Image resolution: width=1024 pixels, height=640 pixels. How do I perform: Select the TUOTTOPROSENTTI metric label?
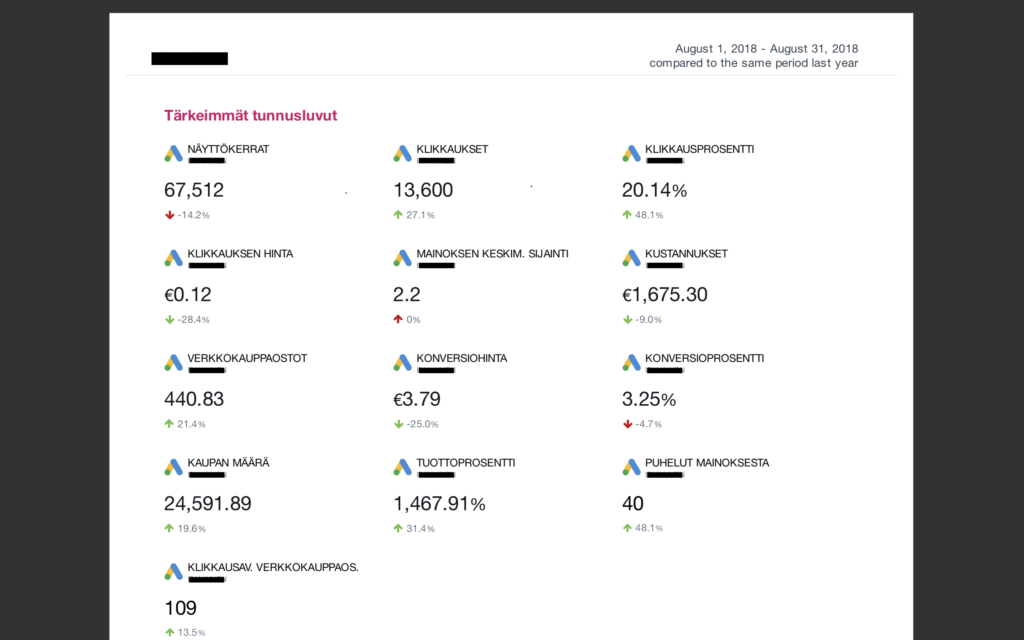[x=466, y=462]
